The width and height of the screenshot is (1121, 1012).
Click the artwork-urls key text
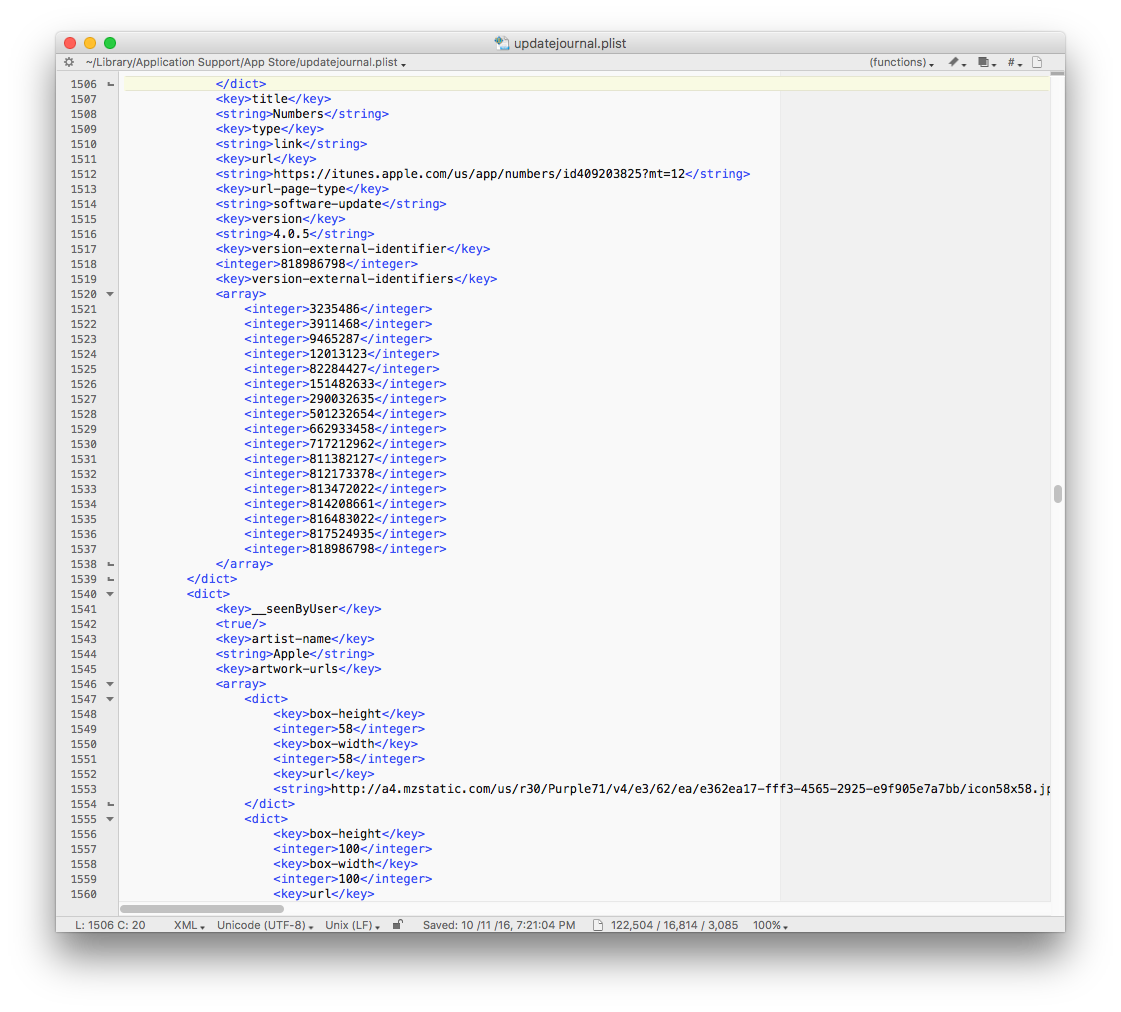click(x=295, y=669)
